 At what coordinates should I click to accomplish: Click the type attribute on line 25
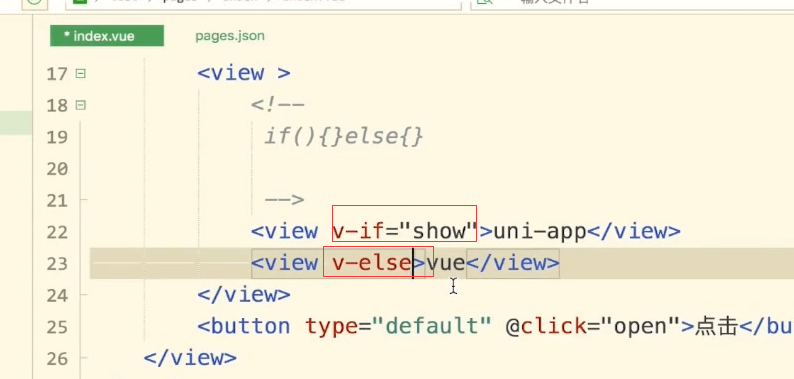[x=332, y=327]
